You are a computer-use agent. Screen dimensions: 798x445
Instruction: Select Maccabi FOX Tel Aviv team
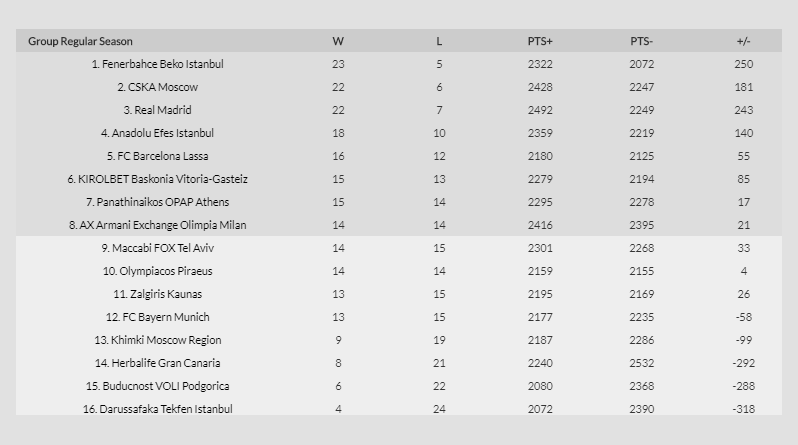(x=157, y=248)
